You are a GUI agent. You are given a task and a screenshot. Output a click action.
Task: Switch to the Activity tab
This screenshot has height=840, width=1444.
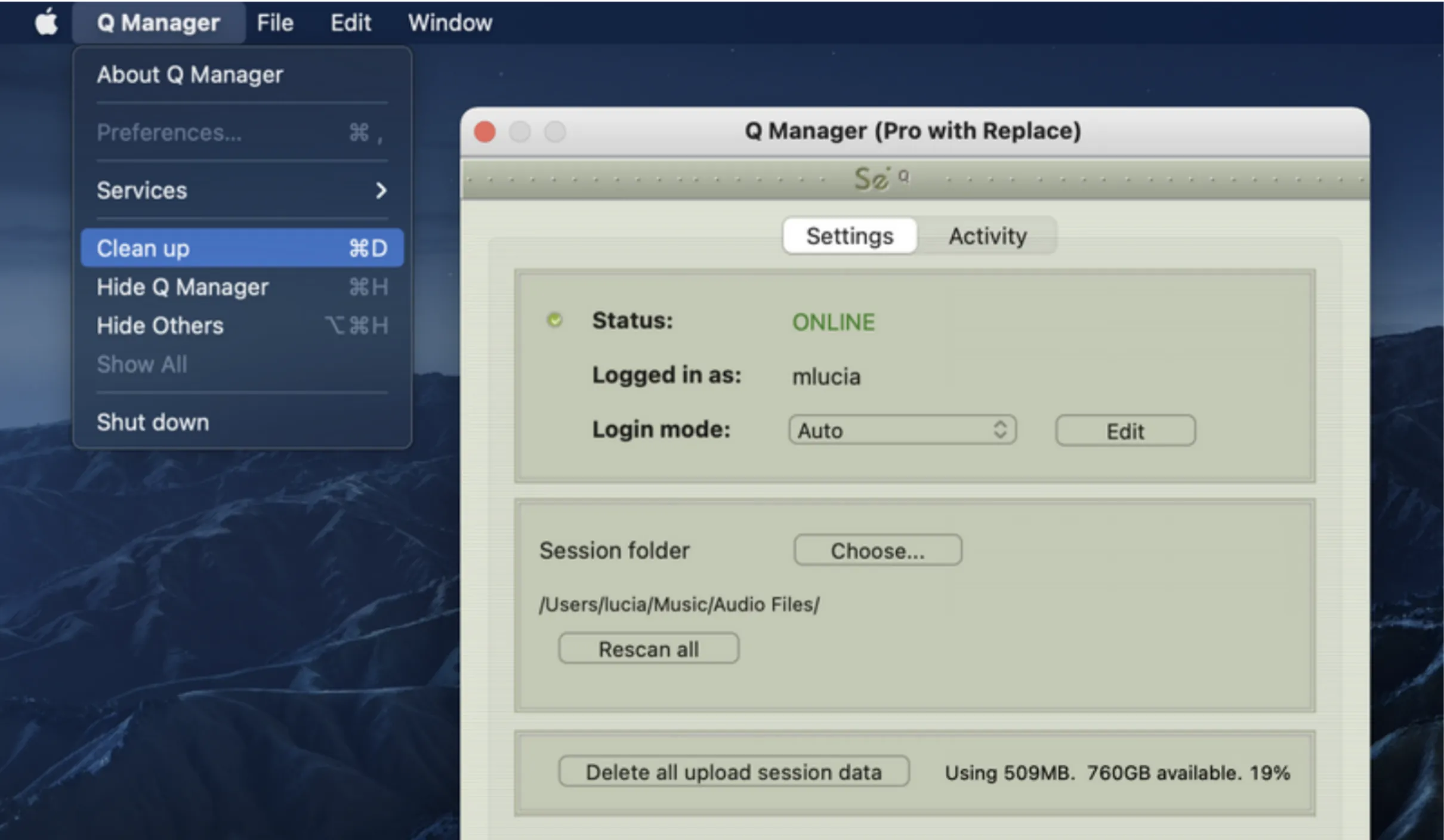tap(988, 236)
